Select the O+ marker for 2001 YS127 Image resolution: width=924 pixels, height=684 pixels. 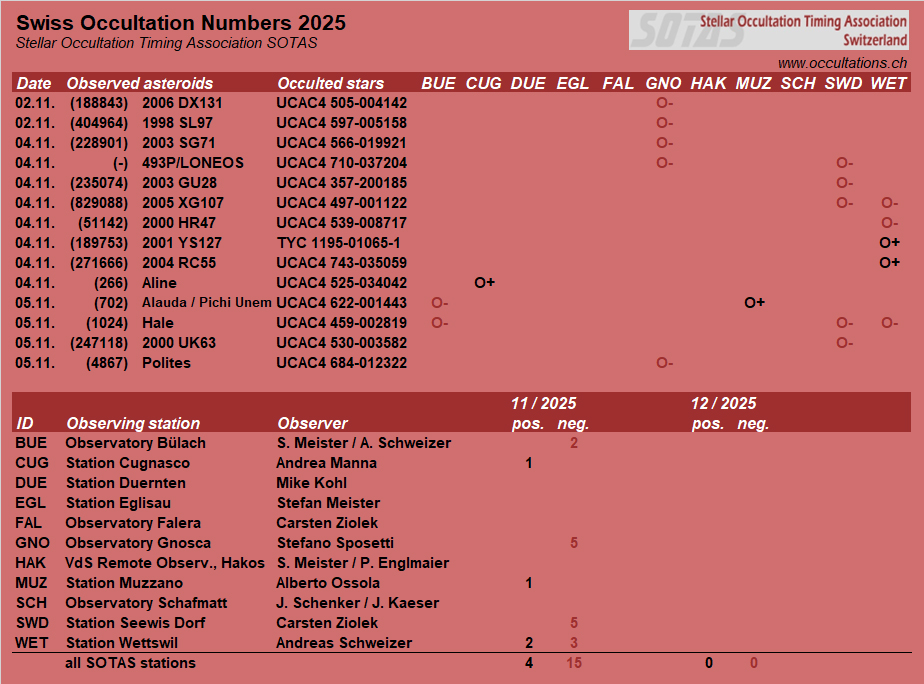pyautogui.click(x=889, y=243)
